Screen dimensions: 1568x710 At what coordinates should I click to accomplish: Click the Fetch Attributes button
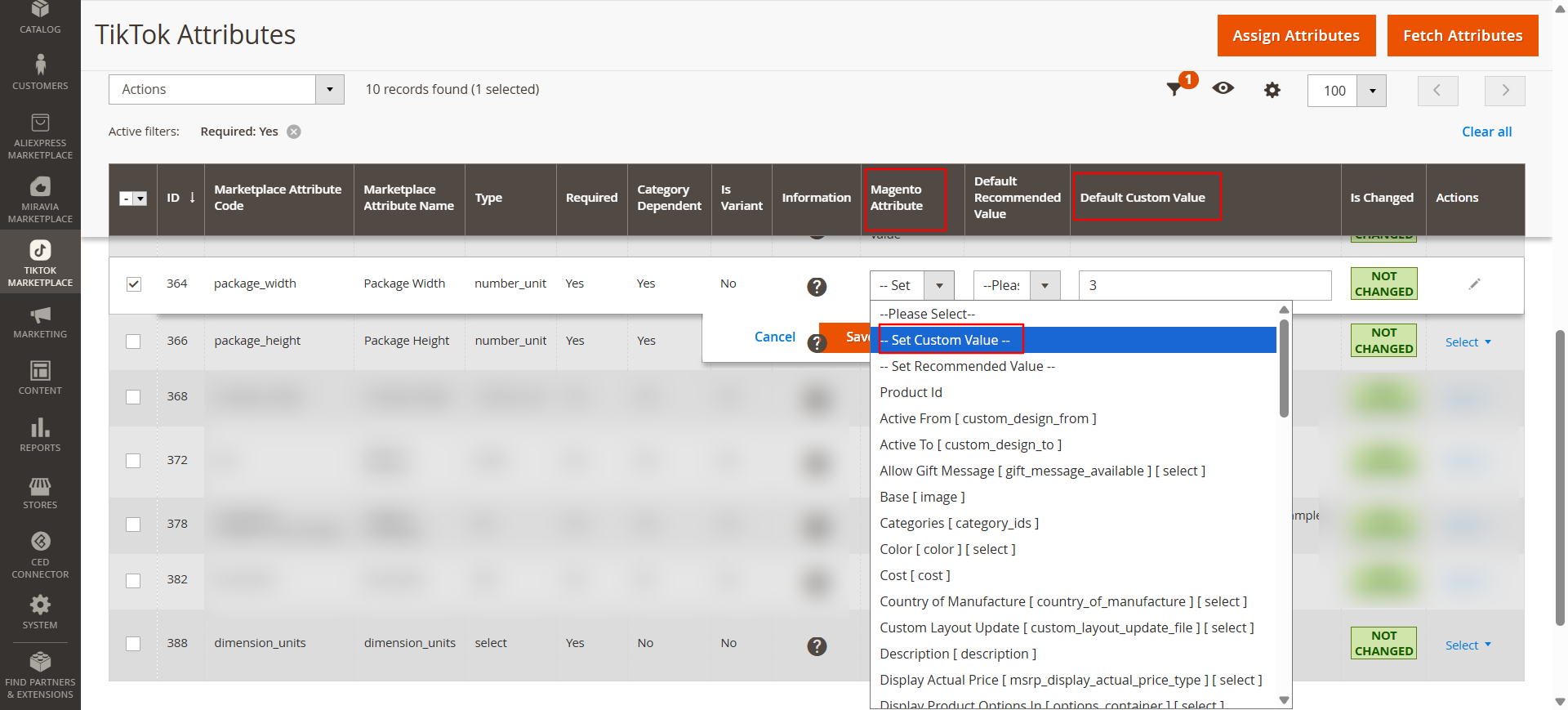point(1462,36)
